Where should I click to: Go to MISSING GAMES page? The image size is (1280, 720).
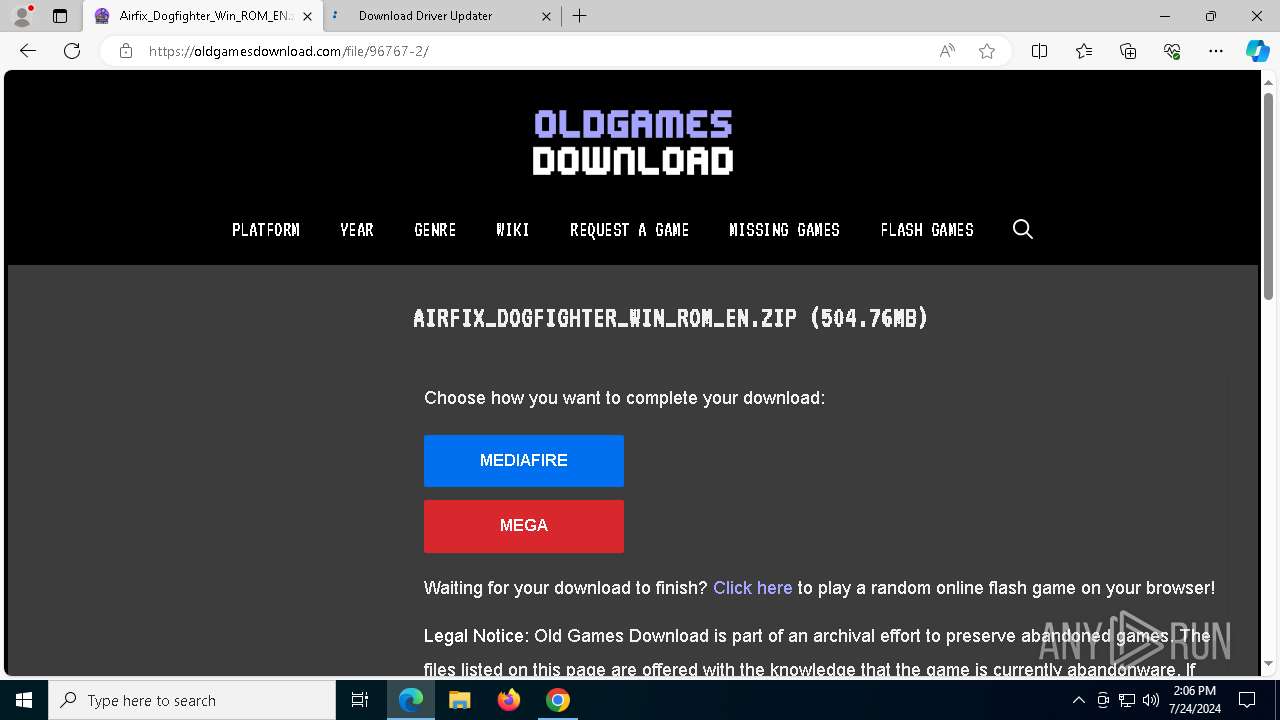[x=785, y=230]
